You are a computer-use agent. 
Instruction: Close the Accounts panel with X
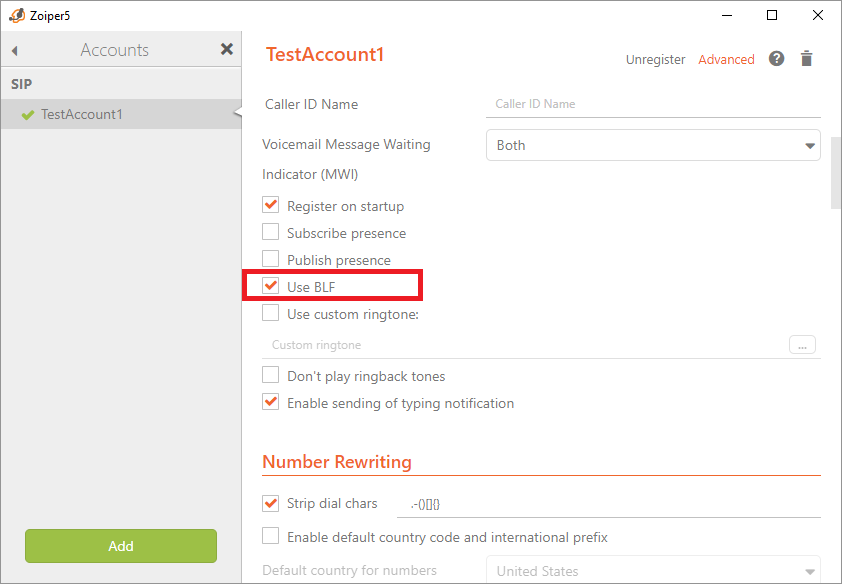pos(227,49)
